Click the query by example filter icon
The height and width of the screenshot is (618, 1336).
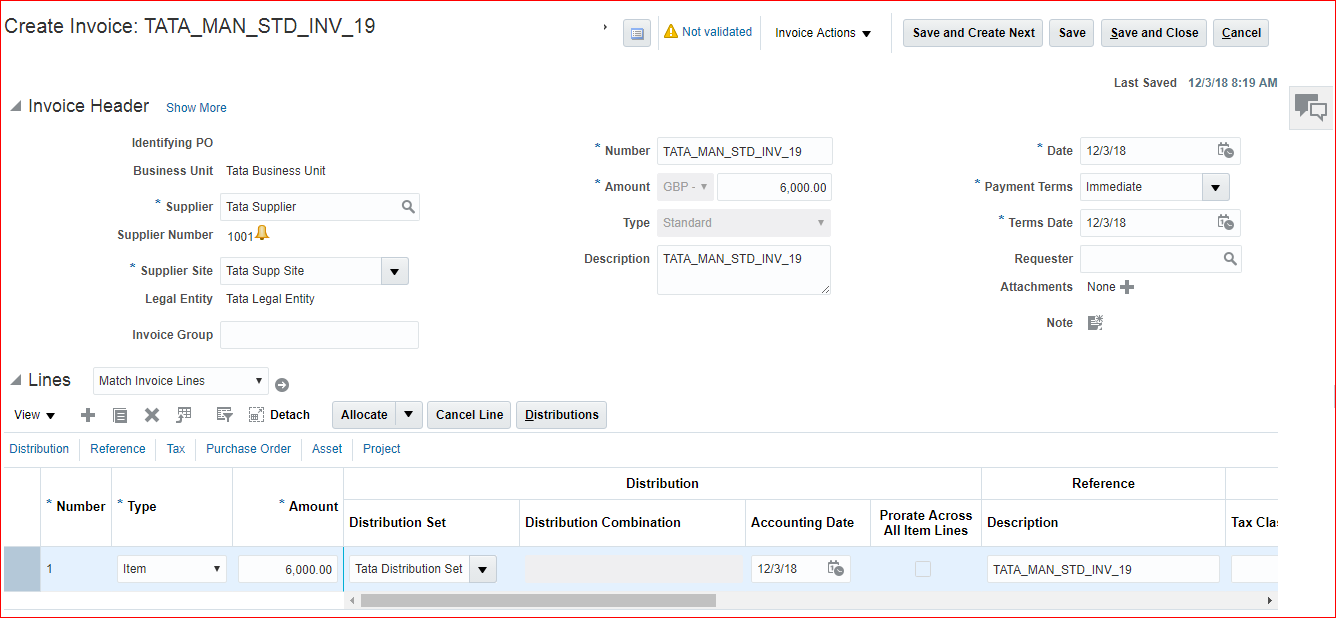[224, 415]
